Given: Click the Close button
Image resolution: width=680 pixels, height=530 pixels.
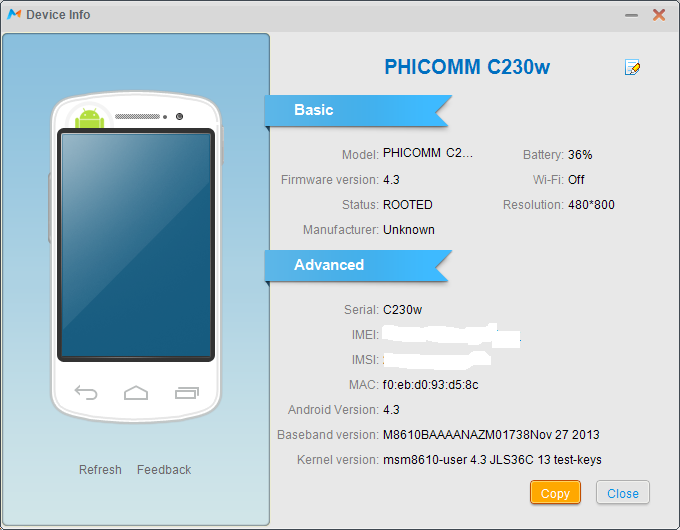Looking at the screenshot, I should coord(623,492).
